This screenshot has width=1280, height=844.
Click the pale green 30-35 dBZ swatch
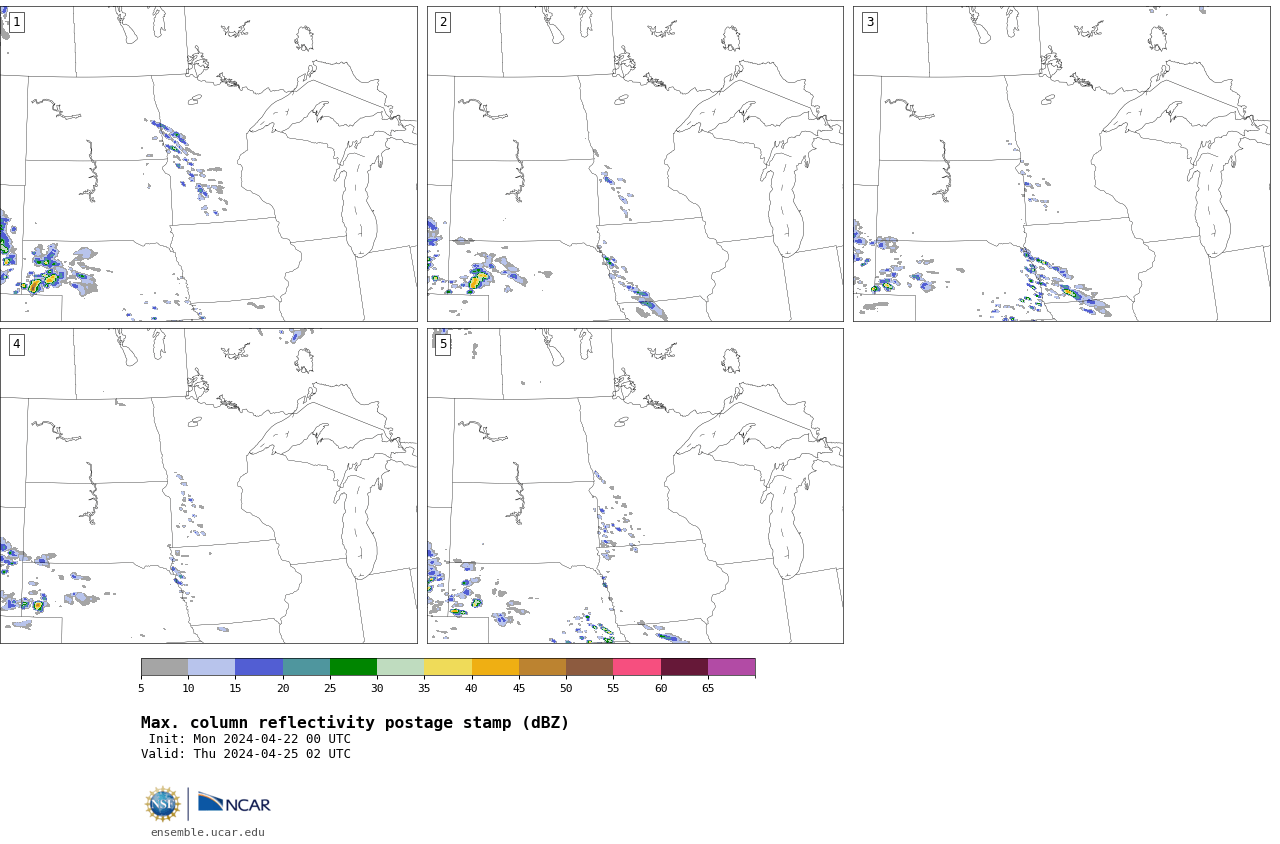[400, 667]
